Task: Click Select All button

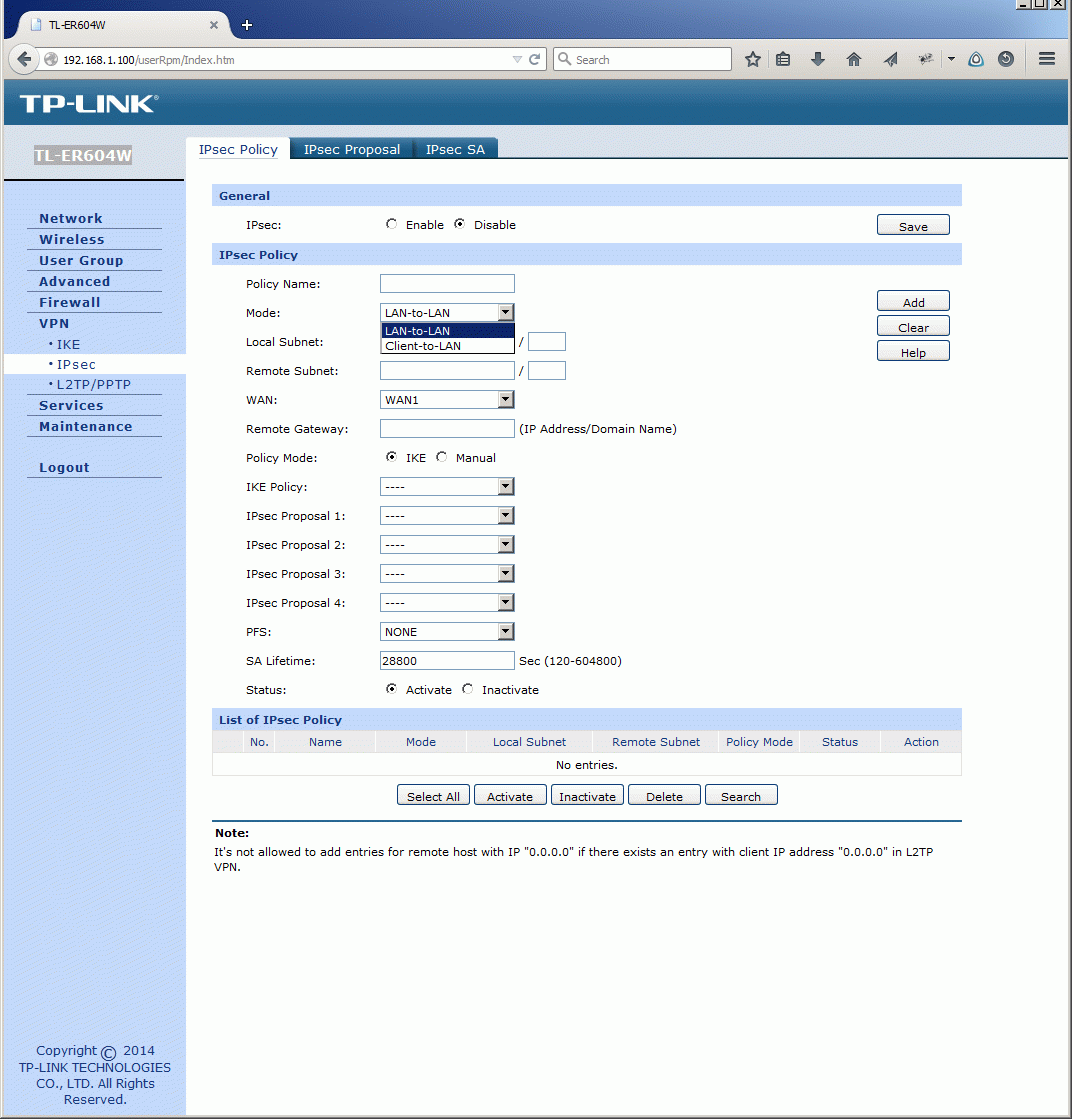Action: (x=433, y=795)
